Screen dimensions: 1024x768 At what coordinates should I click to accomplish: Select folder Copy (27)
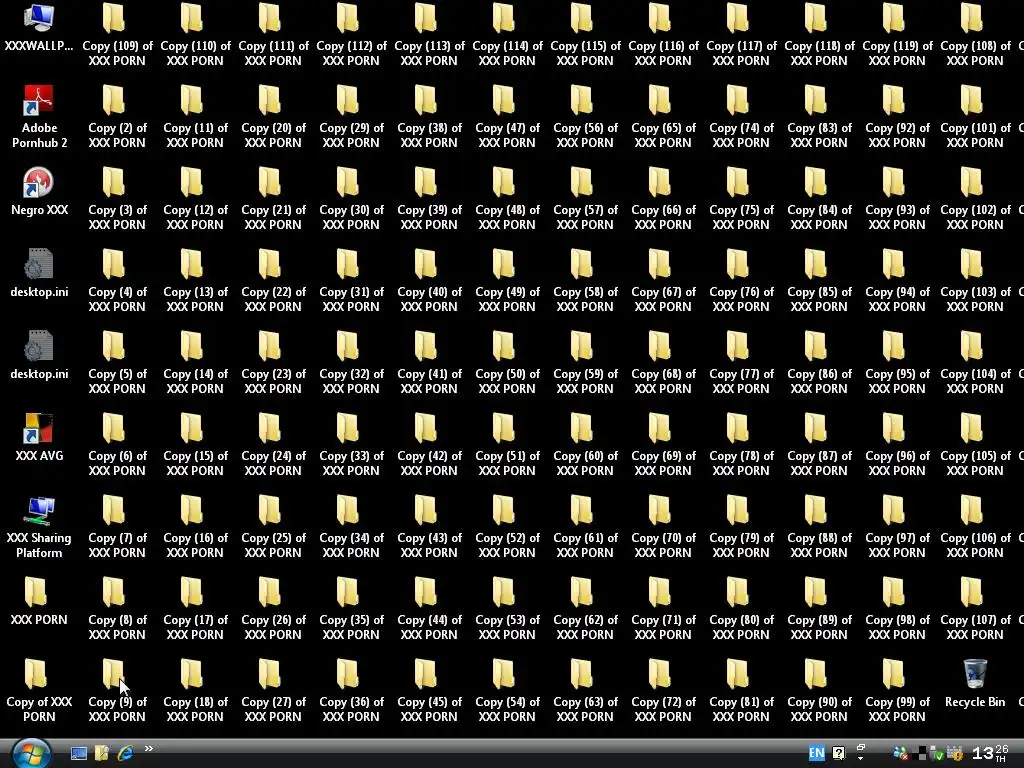click(273, 691)
